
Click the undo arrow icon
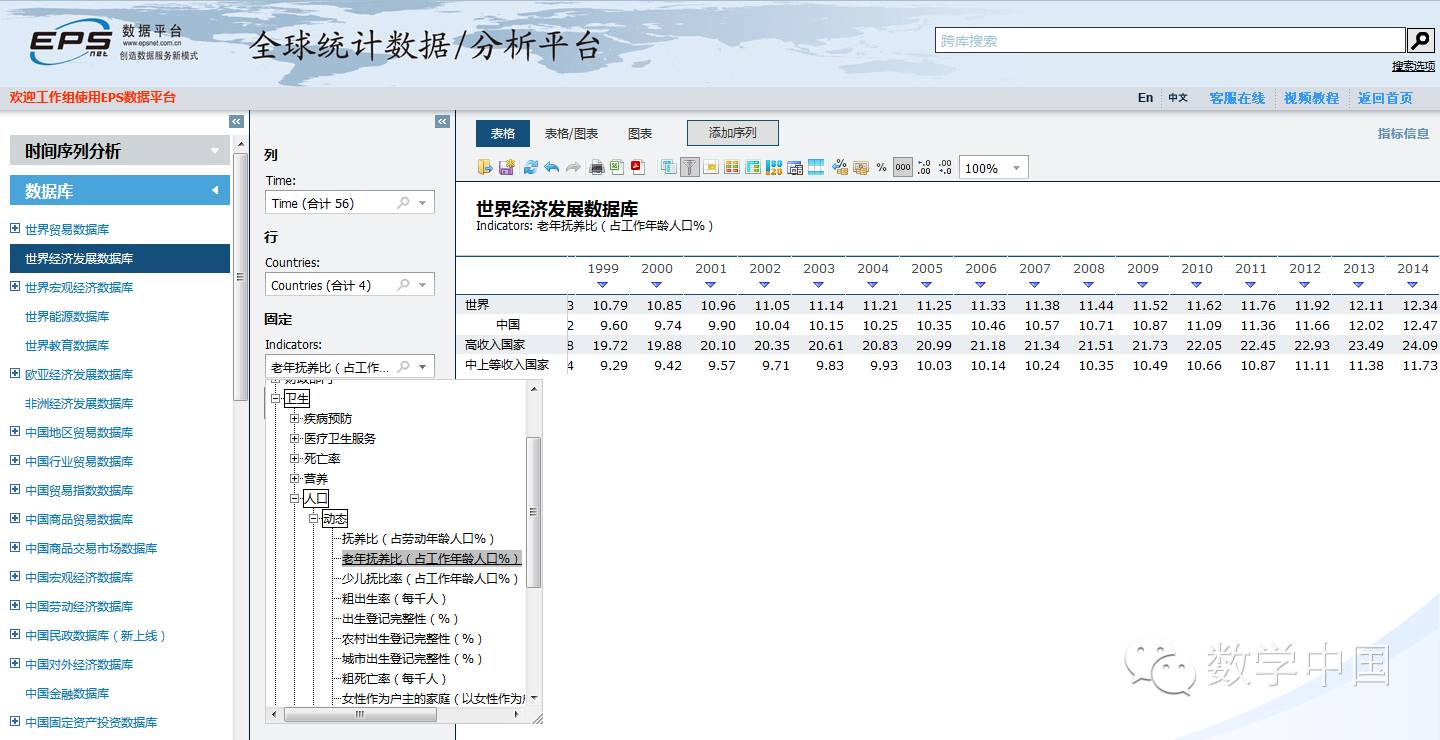coord(551,167)
